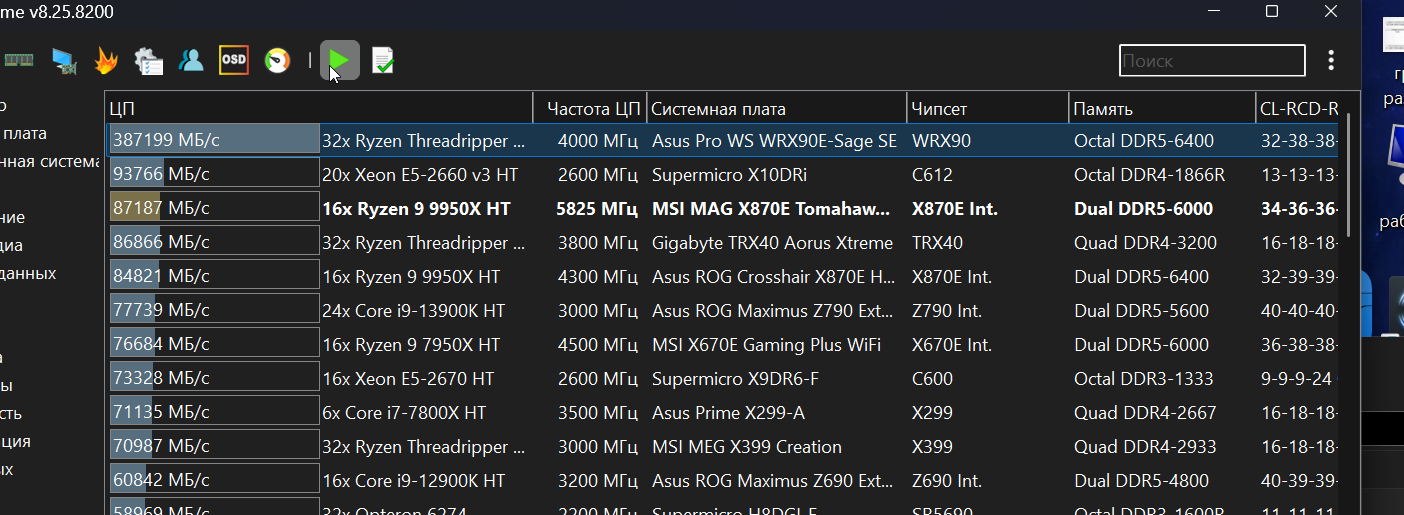Click the gauge sensor panel icon

tap(277, 61)
